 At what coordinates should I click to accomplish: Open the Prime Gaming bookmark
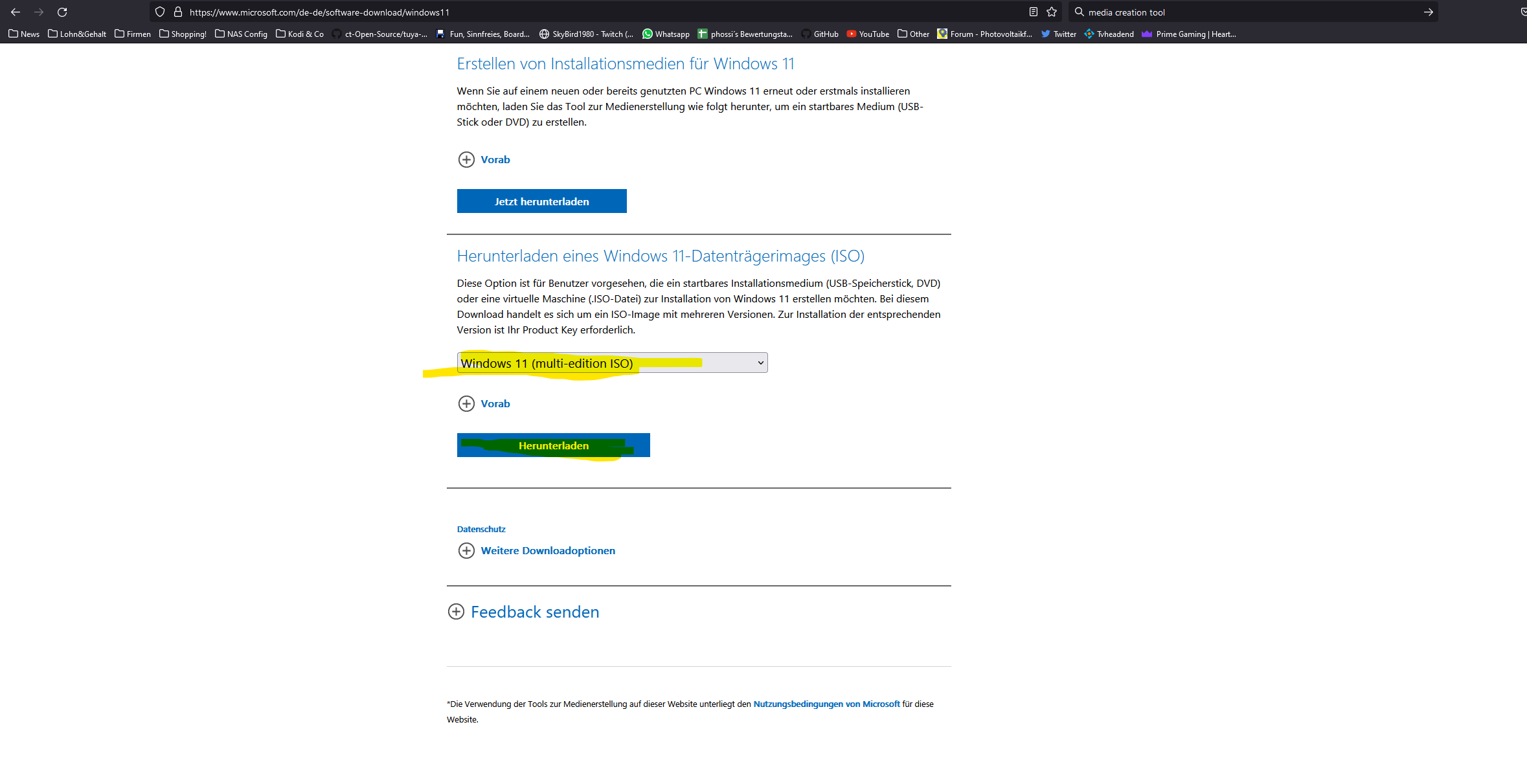point(1189,34)
